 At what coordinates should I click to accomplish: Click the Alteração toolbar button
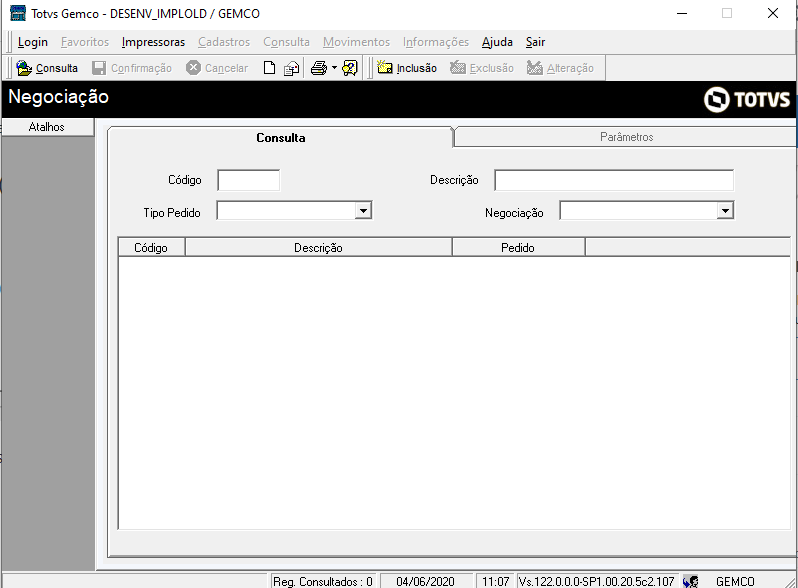(560, 68)
